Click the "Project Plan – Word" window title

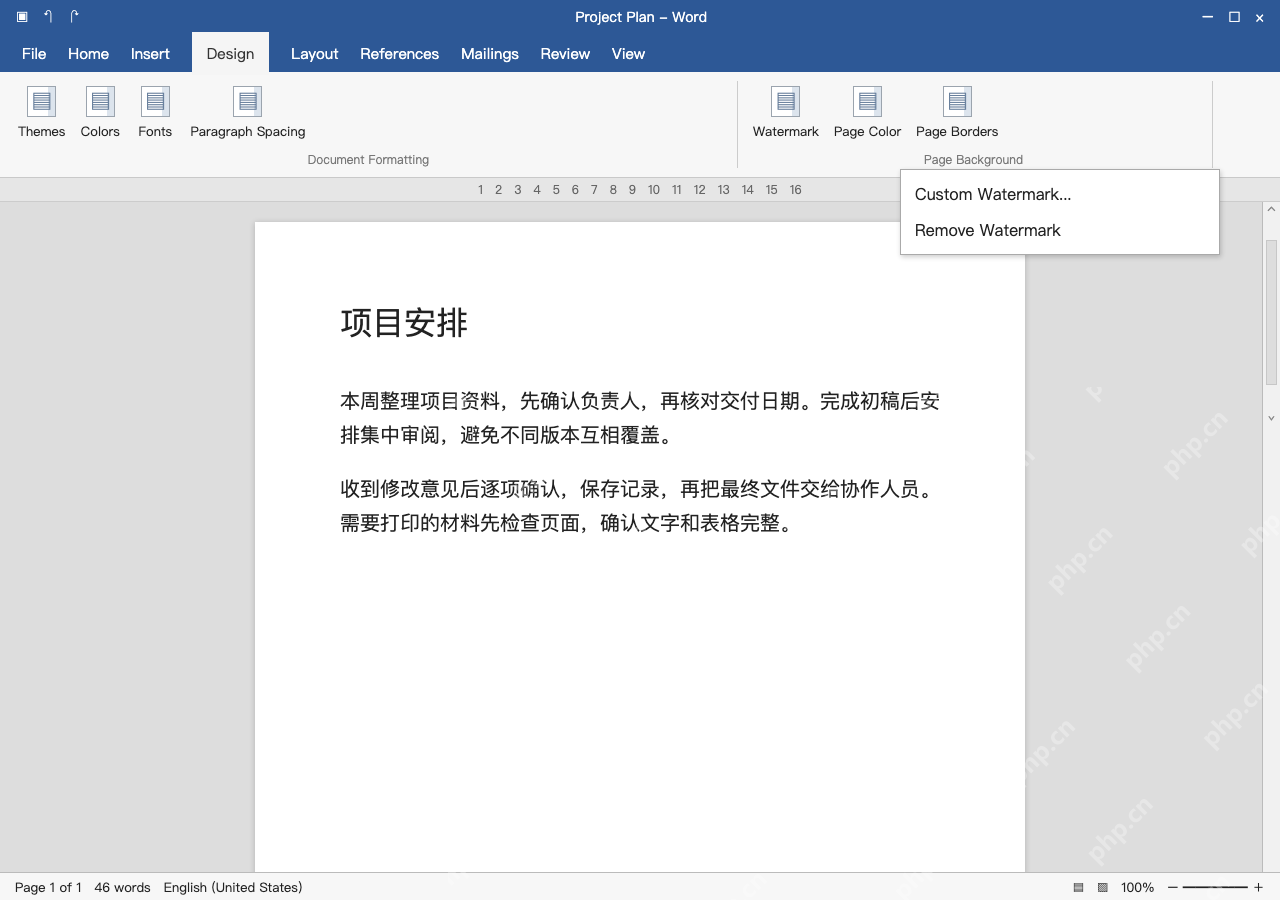pos(641,17)
